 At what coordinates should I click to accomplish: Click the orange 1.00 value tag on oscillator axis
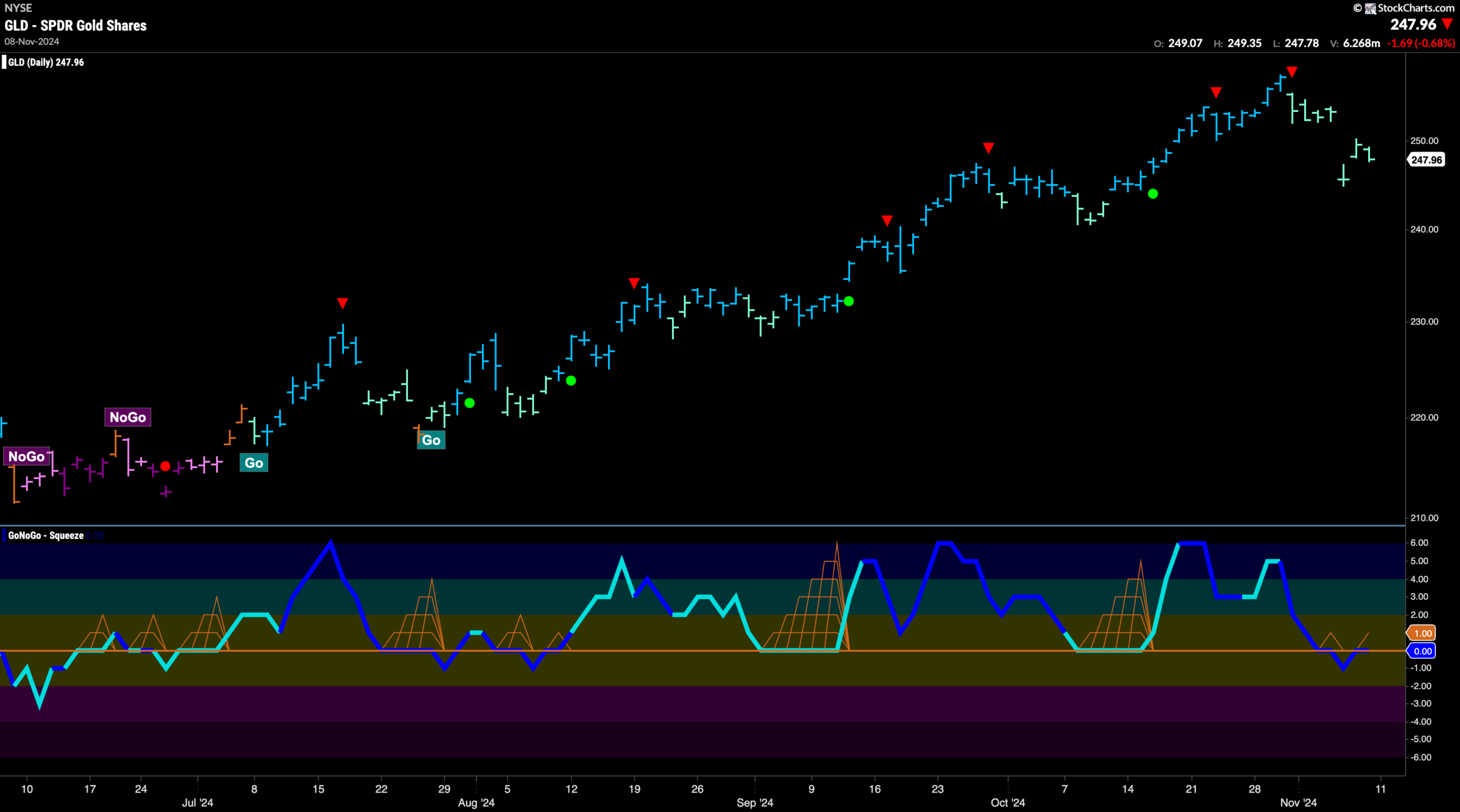[1422, 633]
